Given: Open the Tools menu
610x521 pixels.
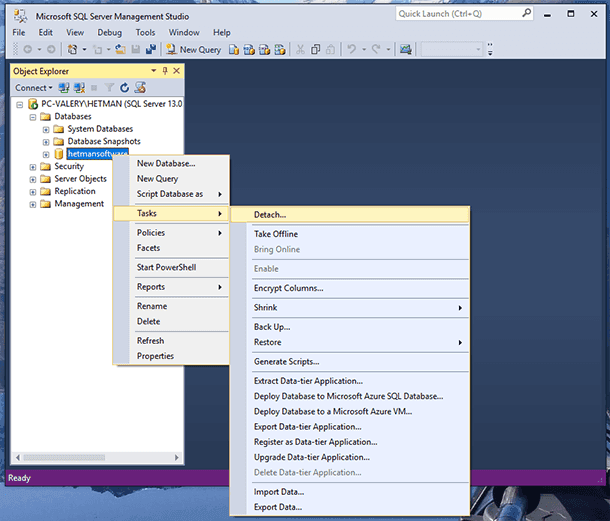Looking at the screenshot, I should 145,33.
